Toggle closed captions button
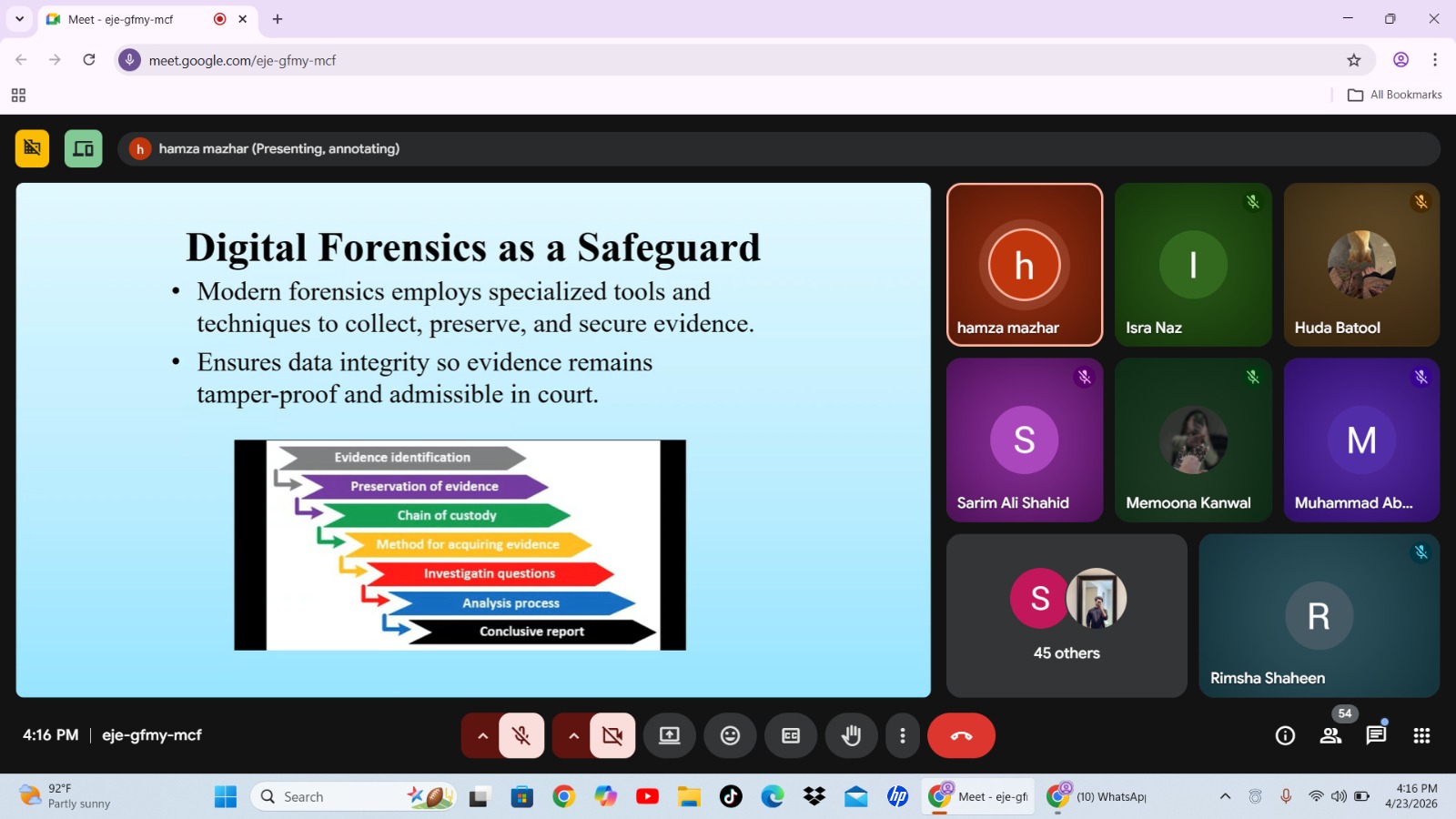The image size is (1456, 819). [791, 735]
